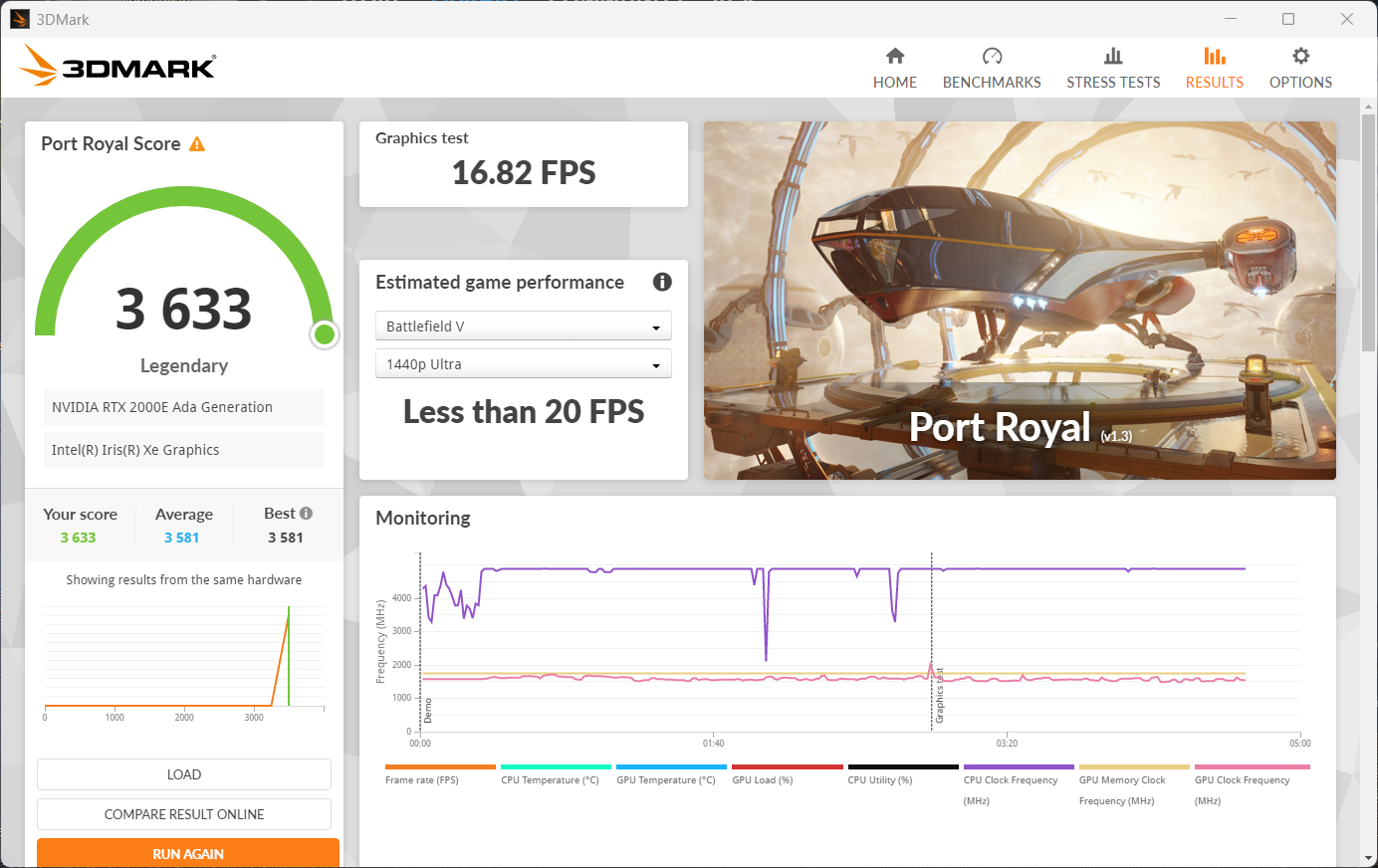Open the Options gear icon

[1300, 57]
